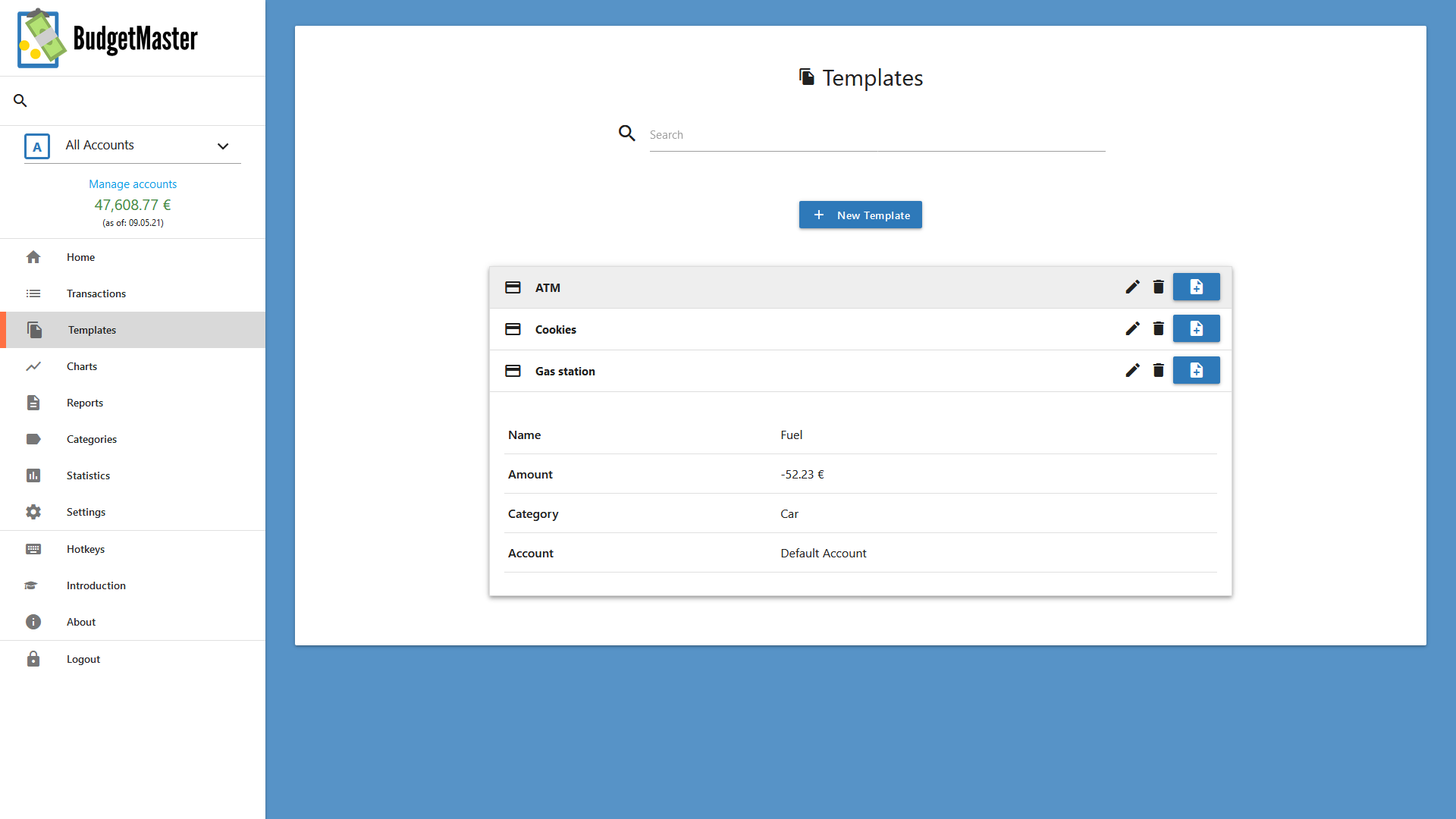Delete the Gas station template
The height and width of the screenshot is (819, 1456).
1158,370
